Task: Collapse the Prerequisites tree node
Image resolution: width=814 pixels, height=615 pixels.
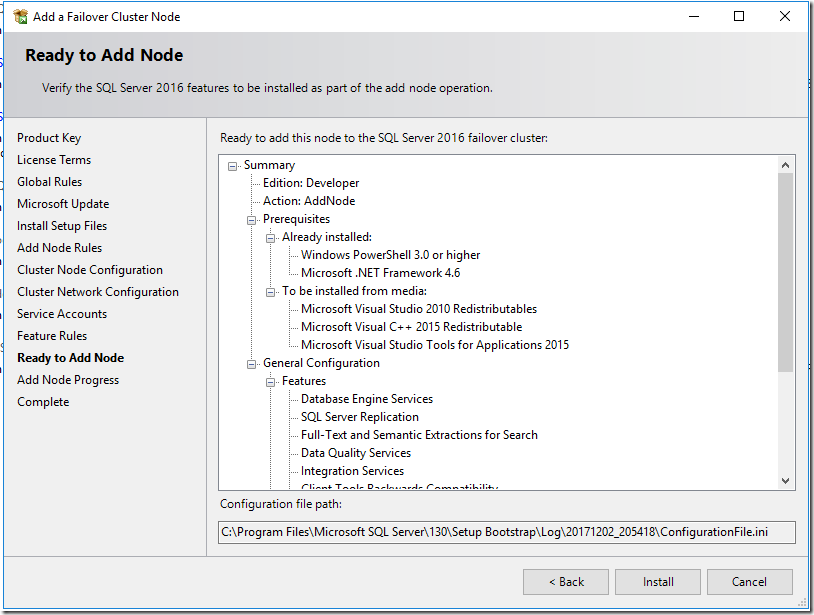Action: [x=252, y=220]
